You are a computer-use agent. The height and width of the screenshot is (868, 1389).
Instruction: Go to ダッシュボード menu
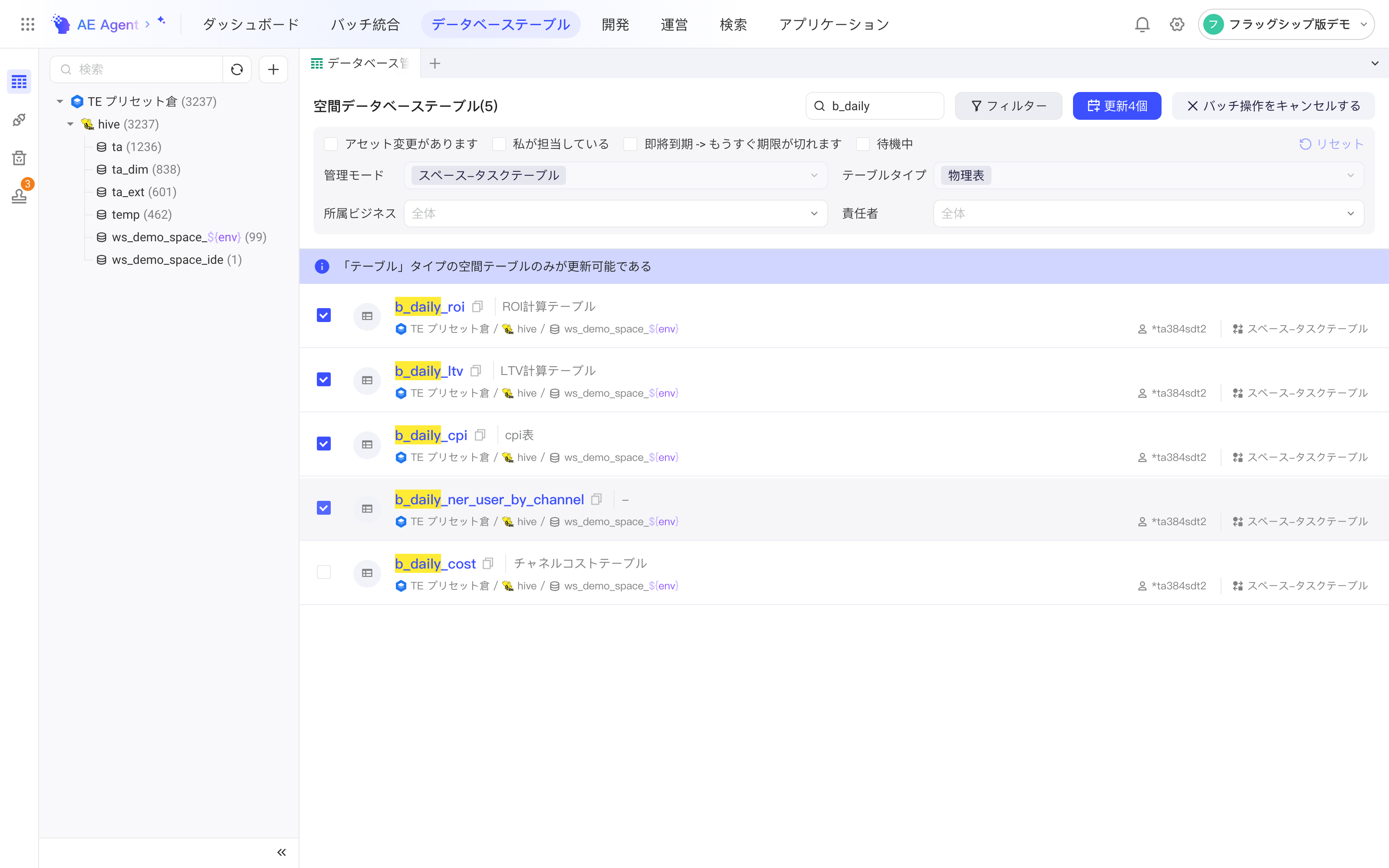(251, 24)
